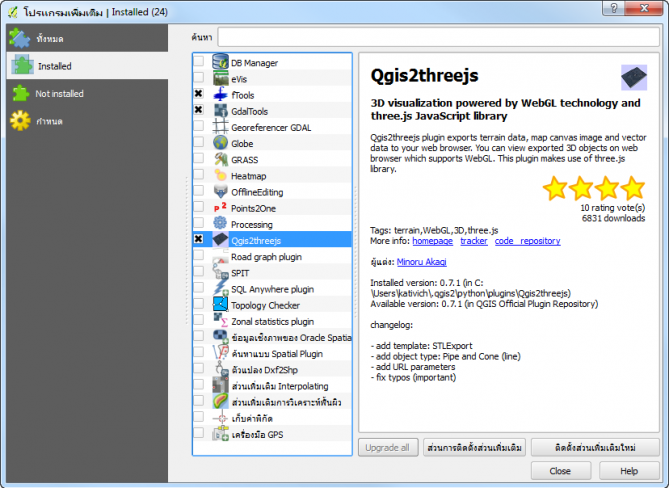Click the Oracle Spatial plugin icon
This screenshot has height=488, width=669.
coord(220,337)
